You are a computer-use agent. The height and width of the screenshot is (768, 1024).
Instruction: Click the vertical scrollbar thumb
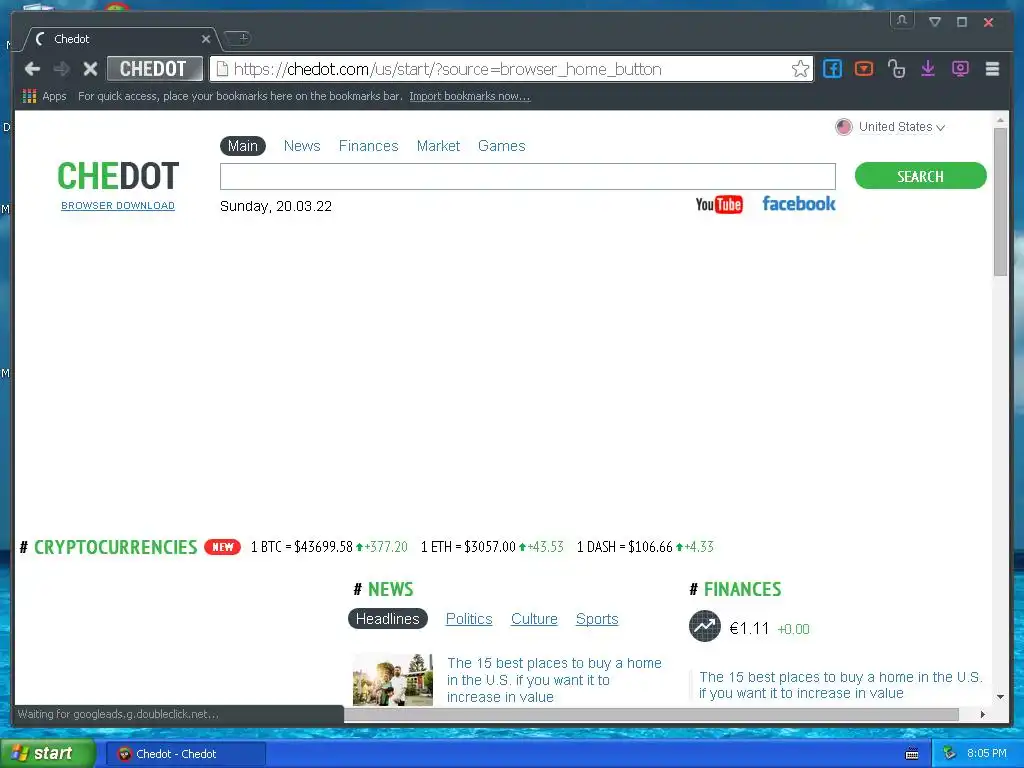[1000, 202]
